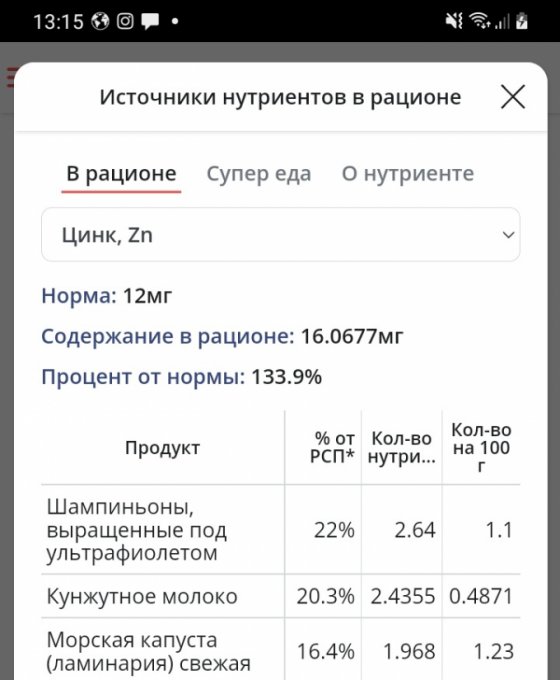Switch to the Супер еда tab

pyautogui.click(x=259, y=173)
